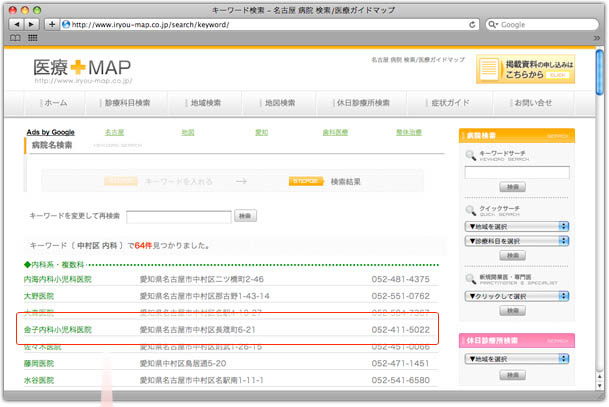The height and width of the screenshot is (407, 609).
Task: Click the 病院検索 sidebar panel header
Action: point(517,136)
